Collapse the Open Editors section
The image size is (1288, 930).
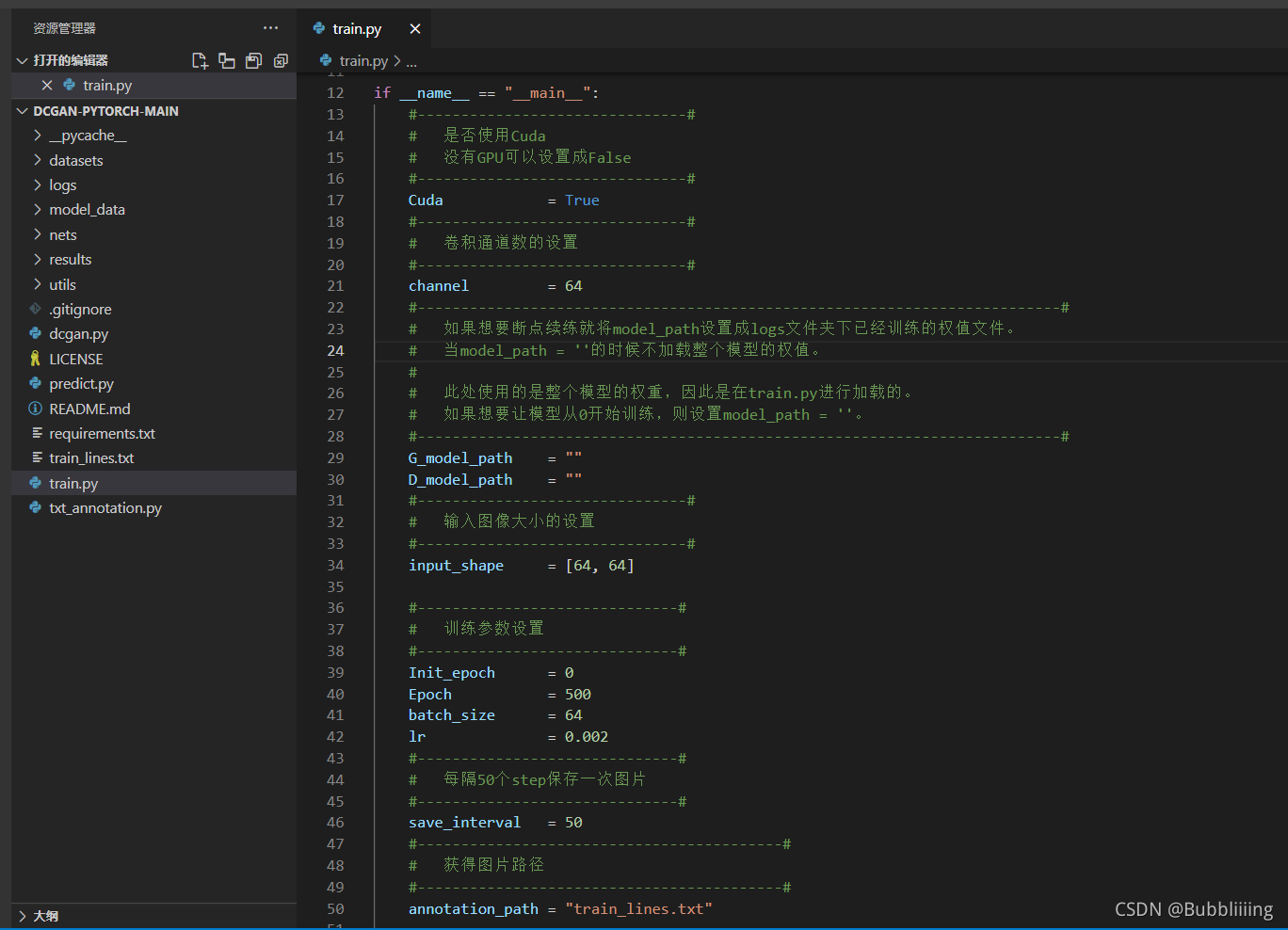click(23, 60)
